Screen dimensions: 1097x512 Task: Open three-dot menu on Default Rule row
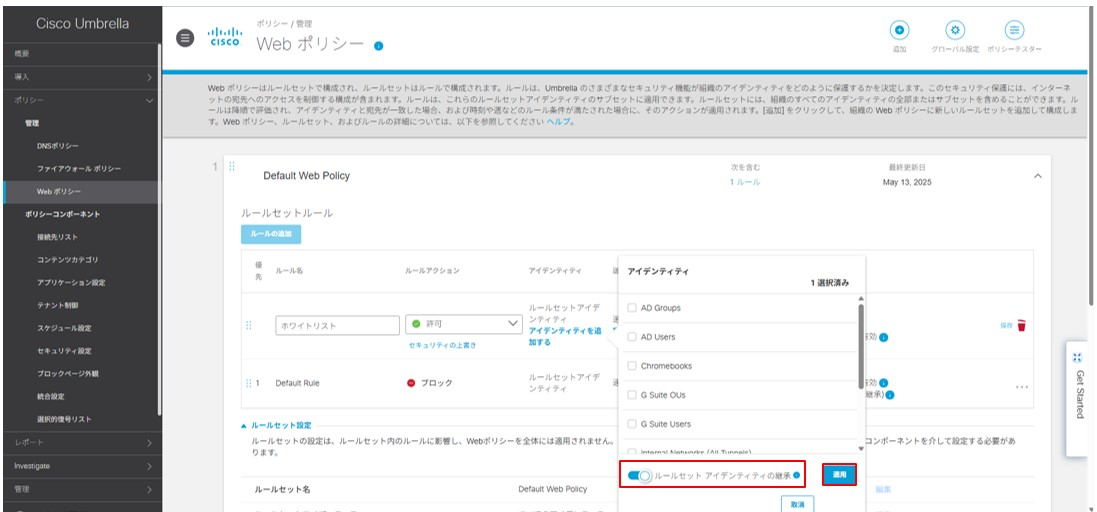pyautogui.click(x=1021, y=387)
